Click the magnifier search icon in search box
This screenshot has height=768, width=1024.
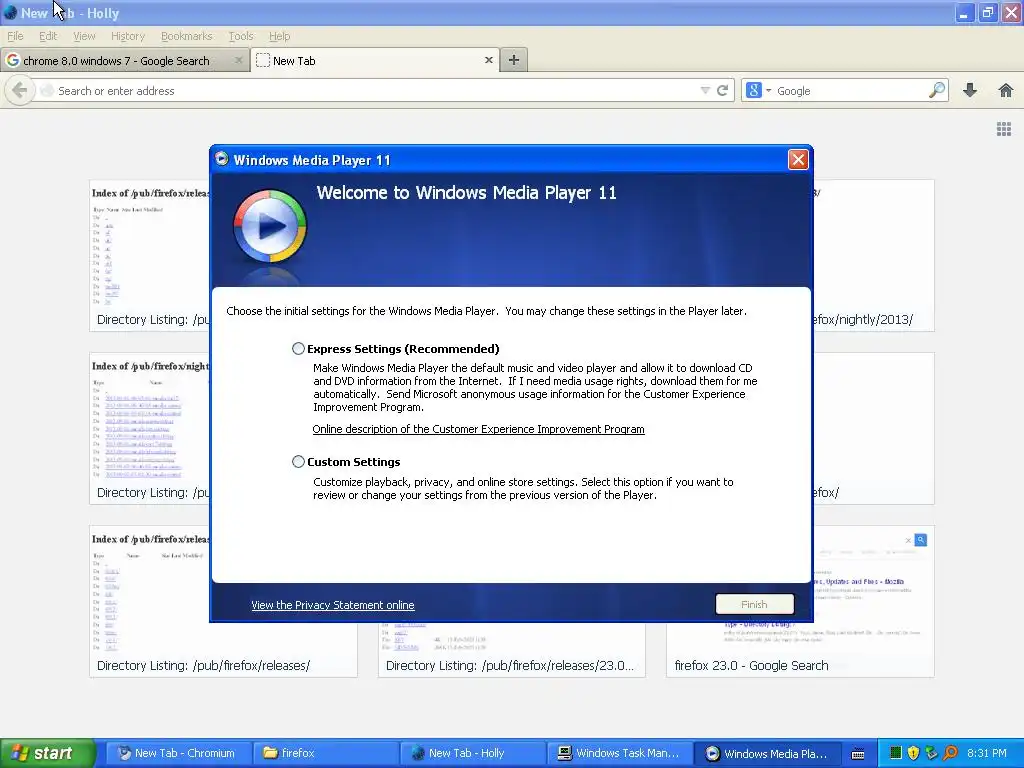[x=937, y=90]
